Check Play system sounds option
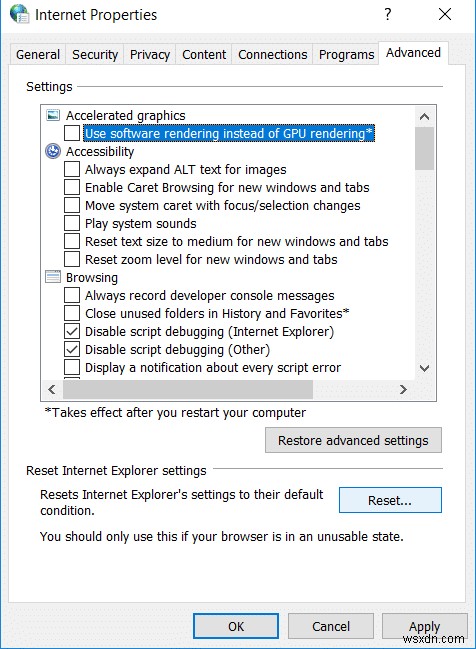Viewport: 476px width, 649px height. (72, 223)
